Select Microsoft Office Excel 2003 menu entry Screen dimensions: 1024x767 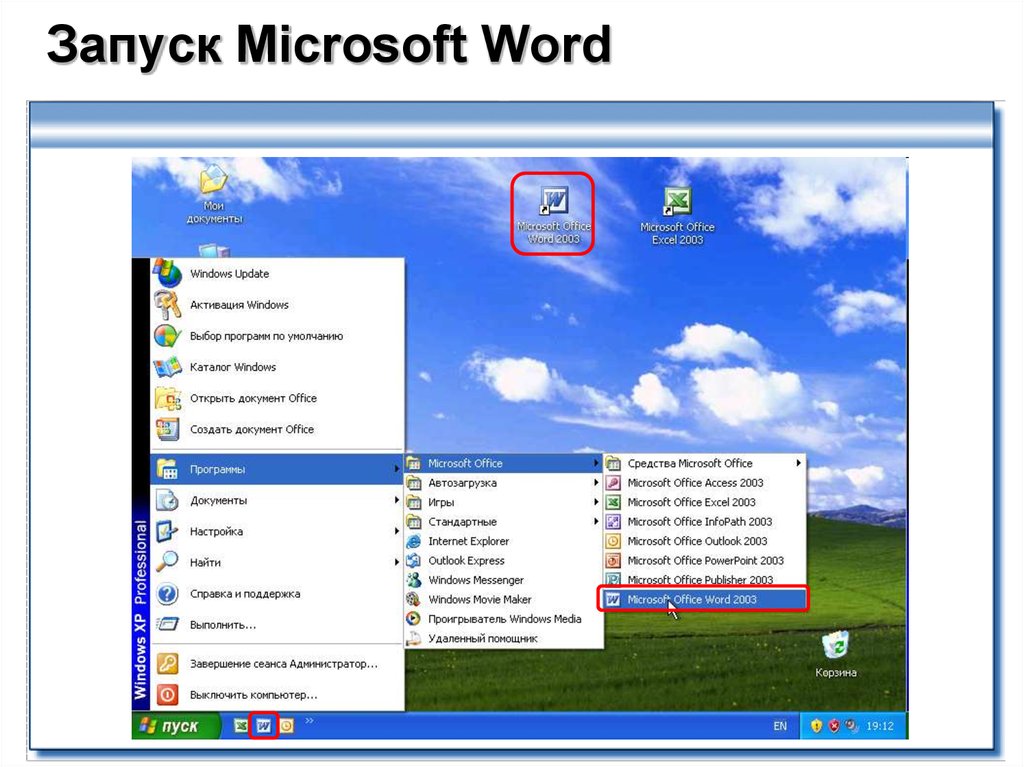pos(704,502)
